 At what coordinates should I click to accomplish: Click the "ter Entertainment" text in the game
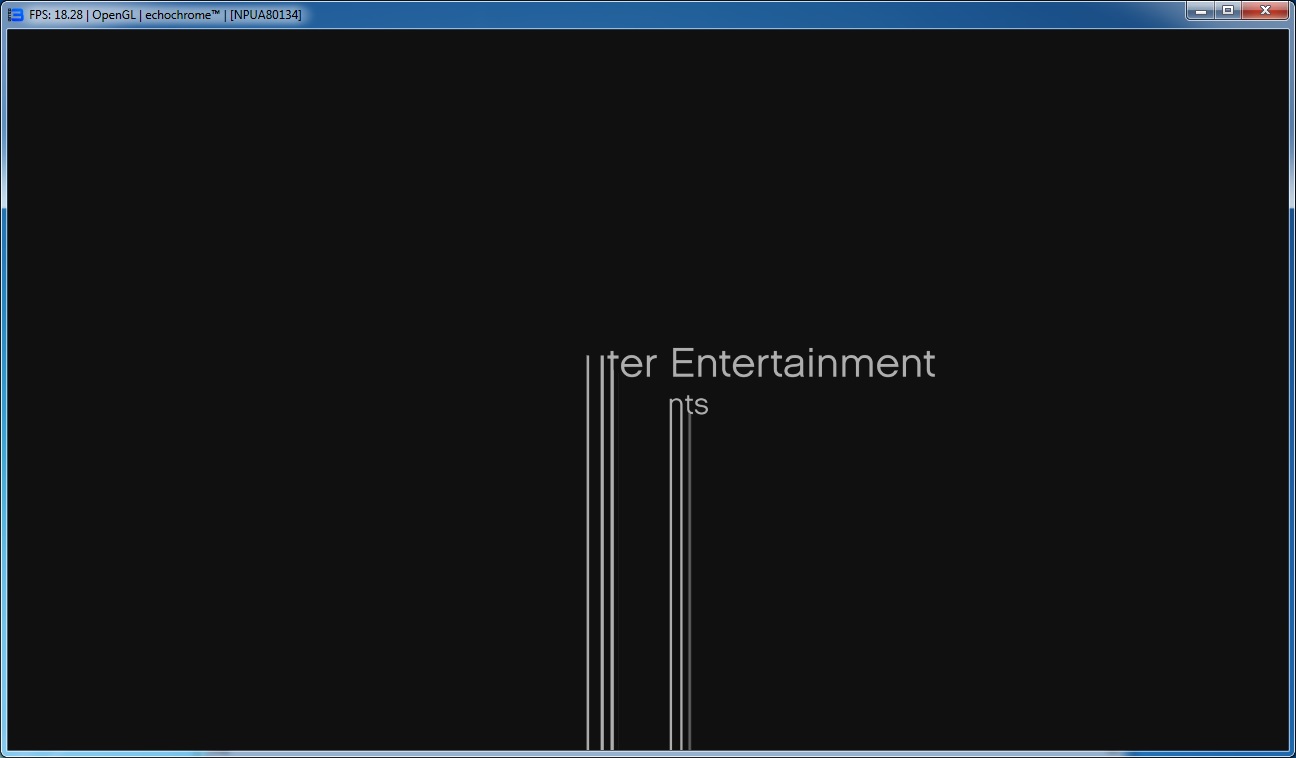click(x=773, y=363)
